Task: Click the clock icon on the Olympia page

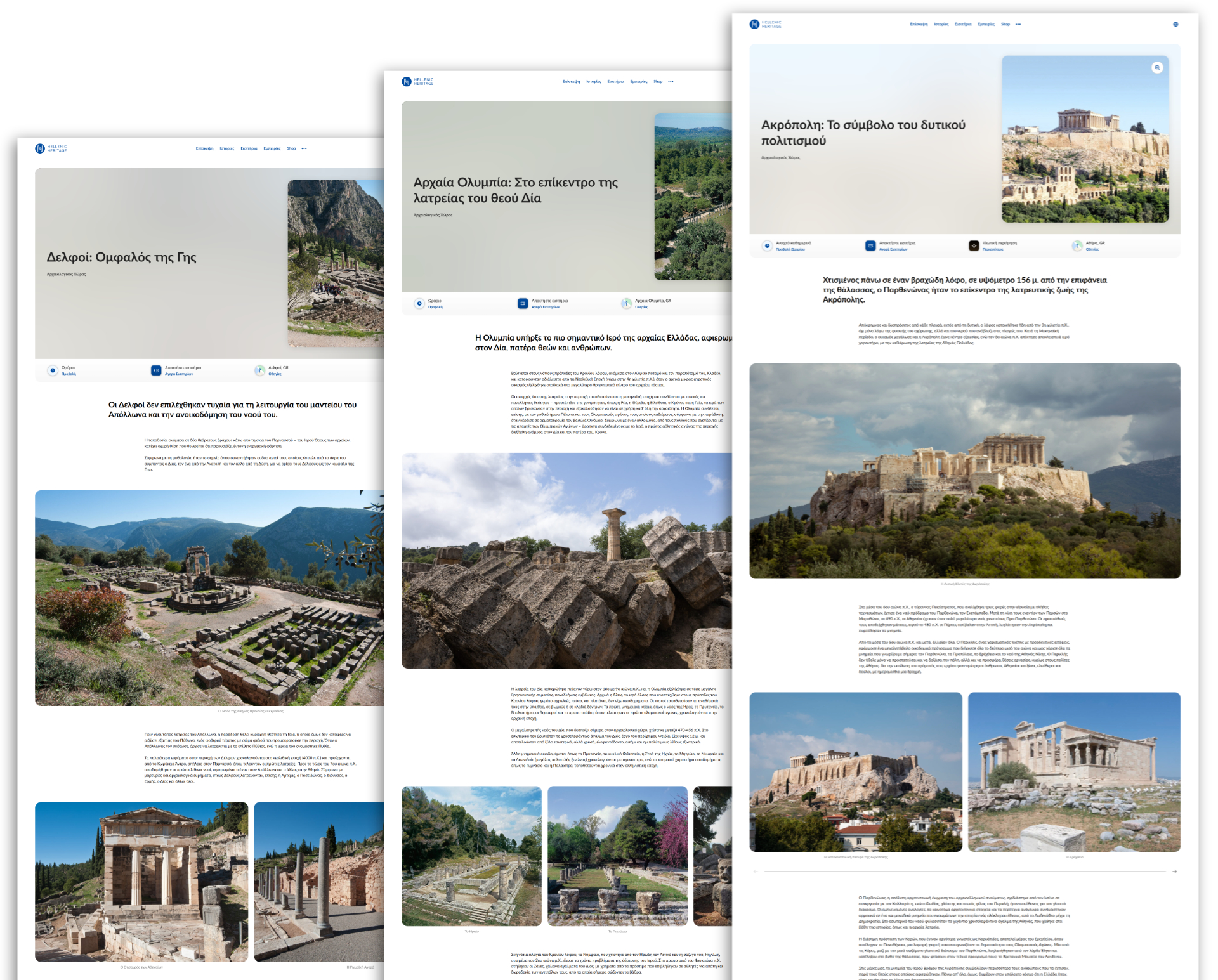Action: click(419, 303)
